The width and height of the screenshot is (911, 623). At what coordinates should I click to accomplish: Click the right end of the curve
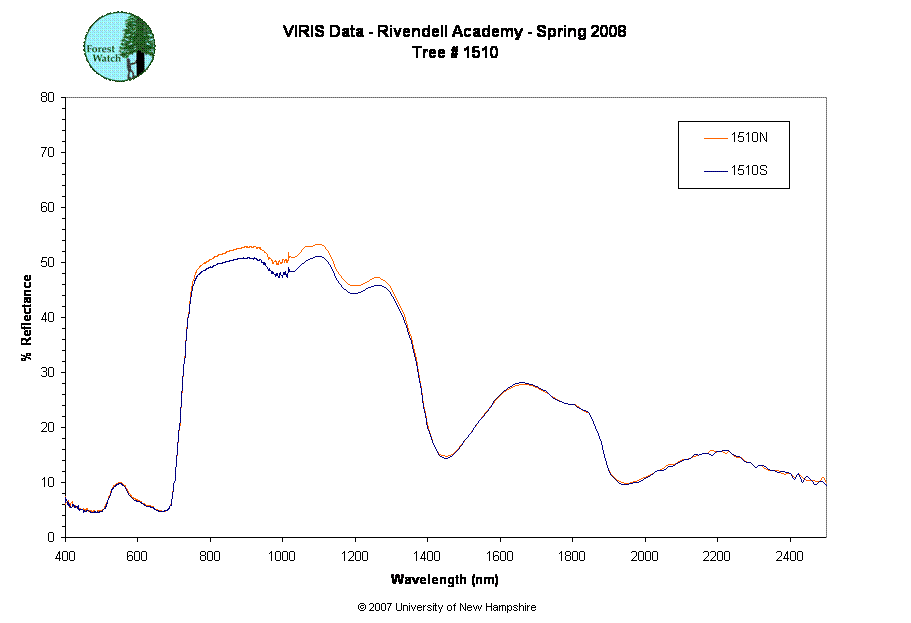coord(825,483)
